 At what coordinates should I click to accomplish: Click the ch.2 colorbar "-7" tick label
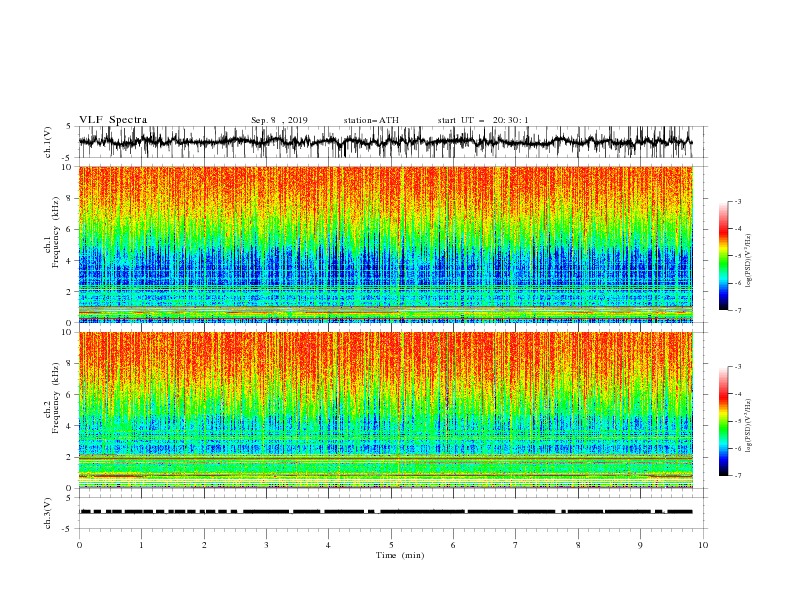[738, 475]
